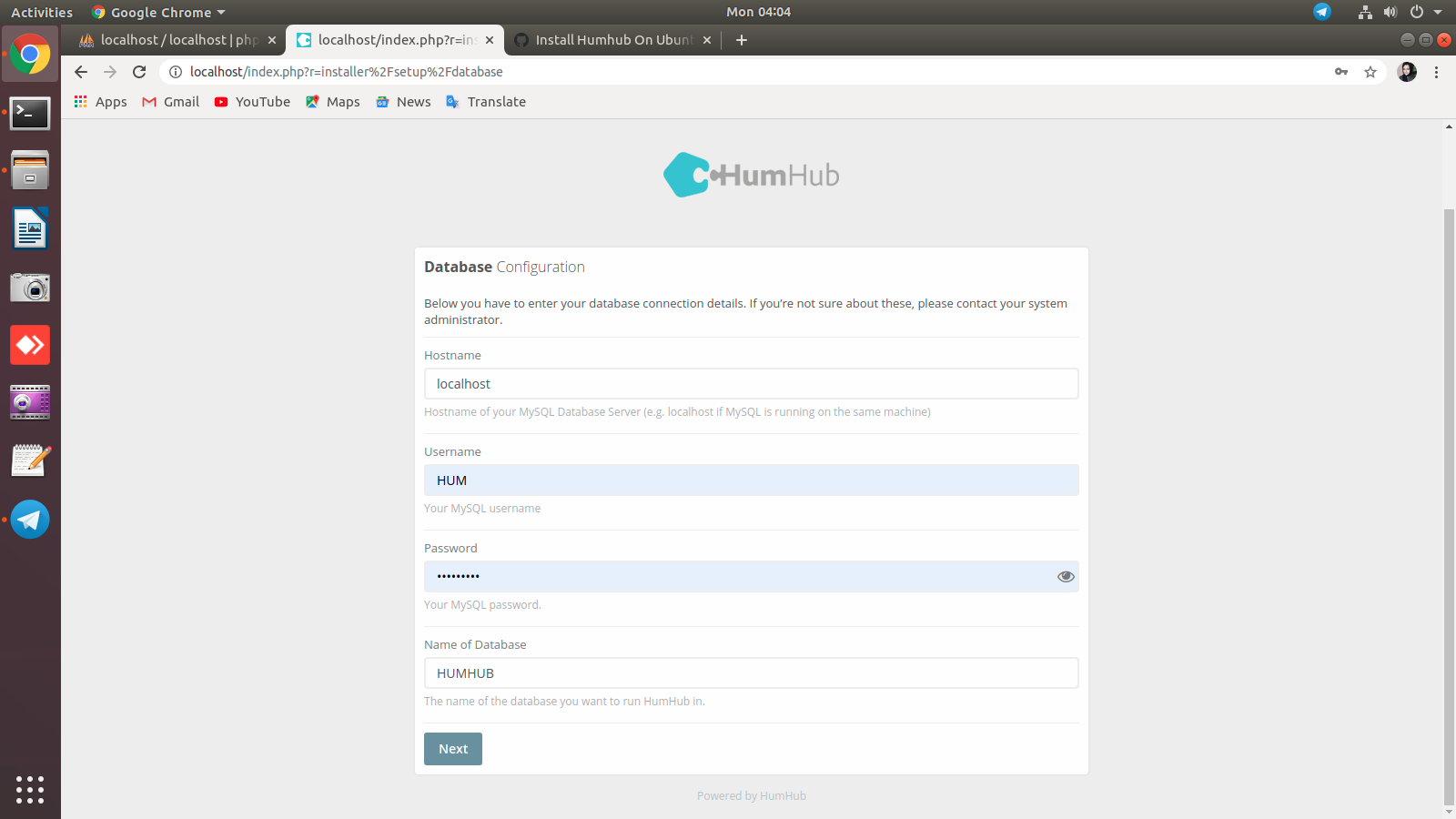This screenshot has height=819, width=1456.
Task: Expand the system menu arrow in top bar
Action: pos(1438,12)
